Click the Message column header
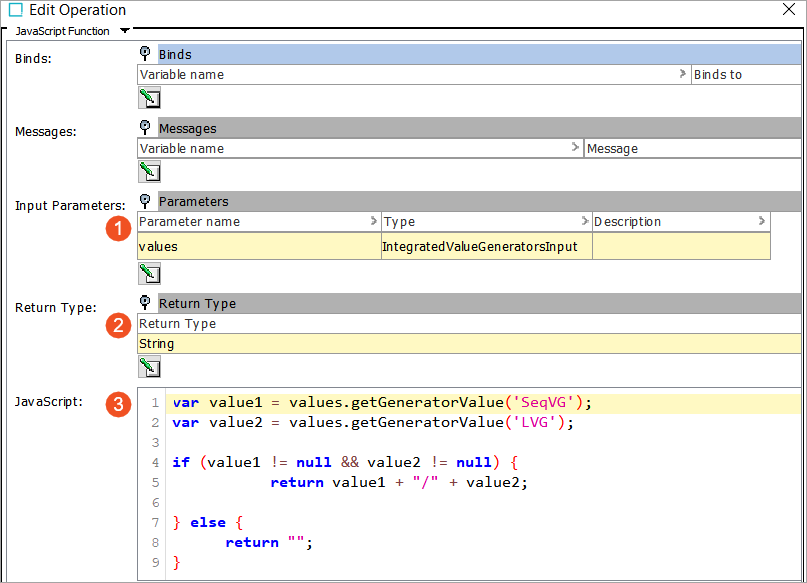Screen dimensions: 807x583 pos(692,148)
